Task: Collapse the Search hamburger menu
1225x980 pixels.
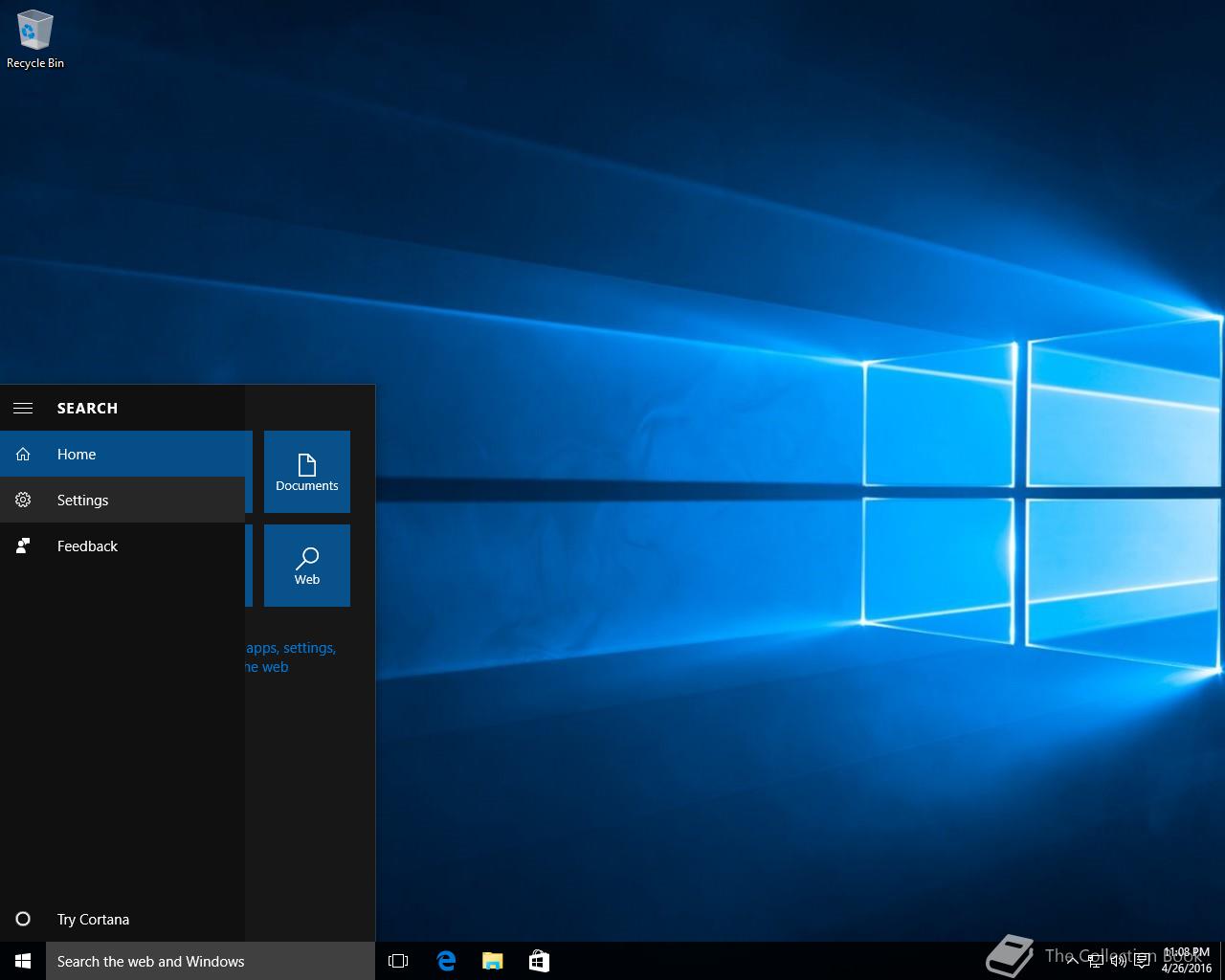Action: [23, 408]
